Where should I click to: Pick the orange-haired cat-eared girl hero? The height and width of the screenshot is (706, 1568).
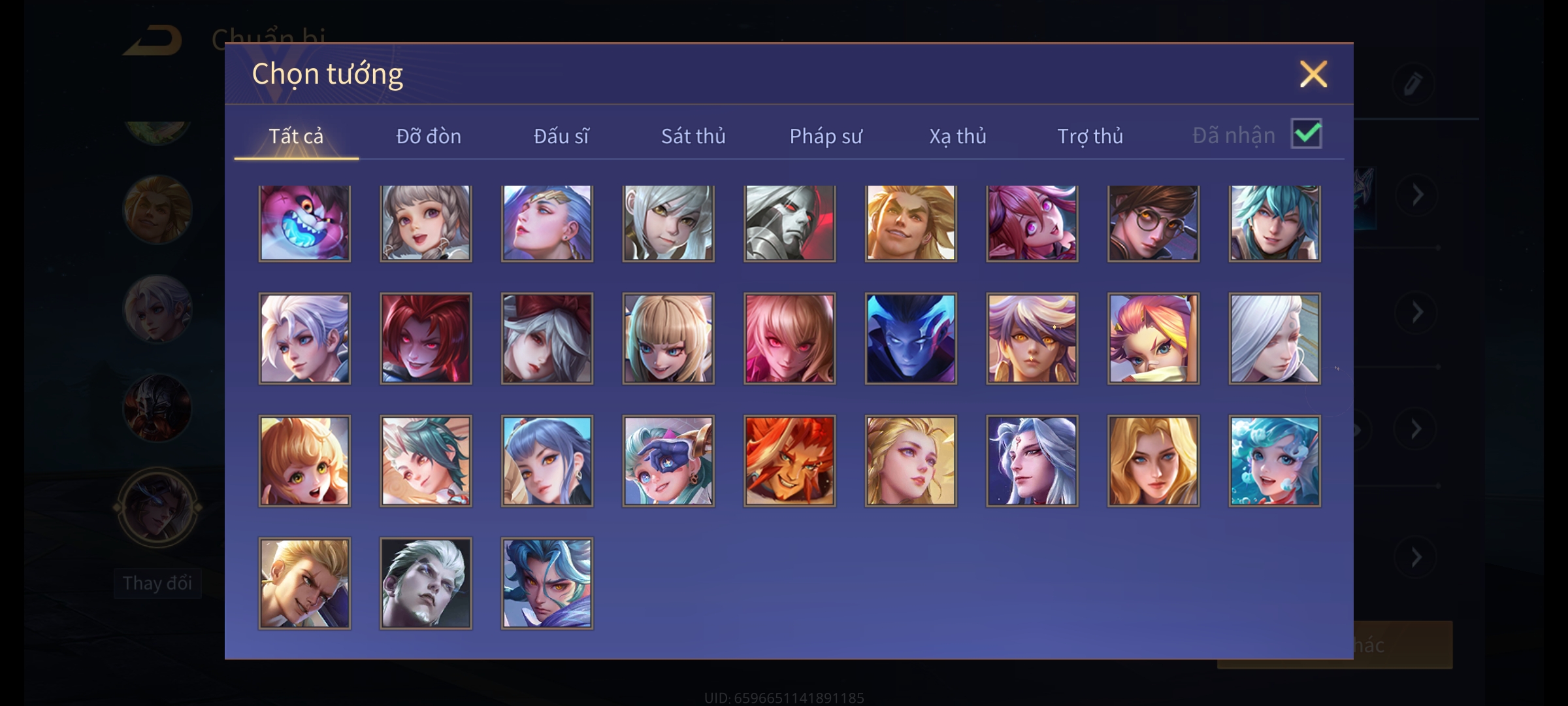[x=304, y=461]
